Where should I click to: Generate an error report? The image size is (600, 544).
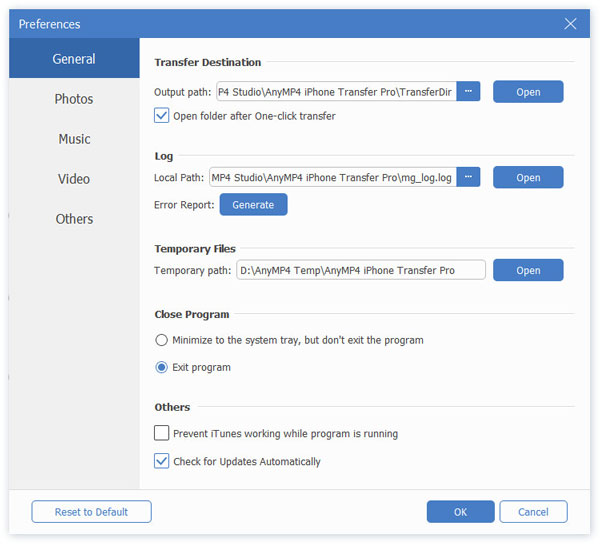pos(253,204)
